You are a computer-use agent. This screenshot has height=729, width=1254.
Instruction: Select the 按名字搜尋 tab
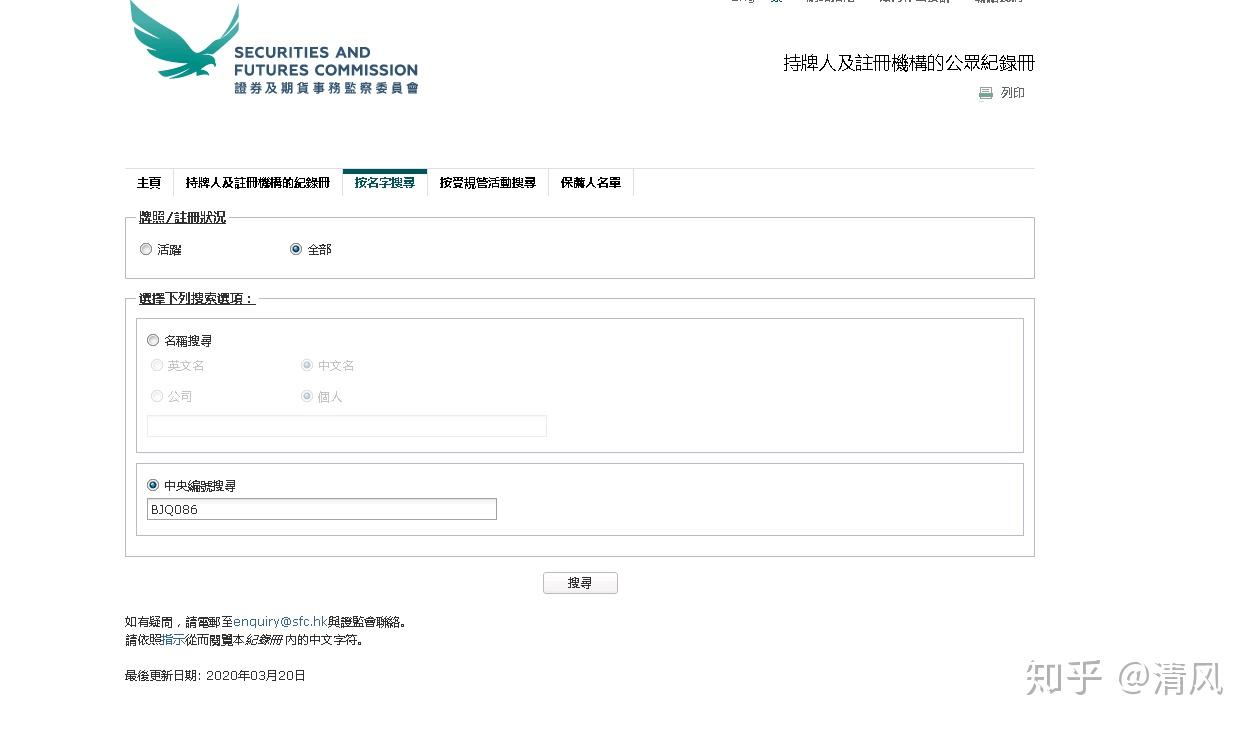tap(384, 182)
